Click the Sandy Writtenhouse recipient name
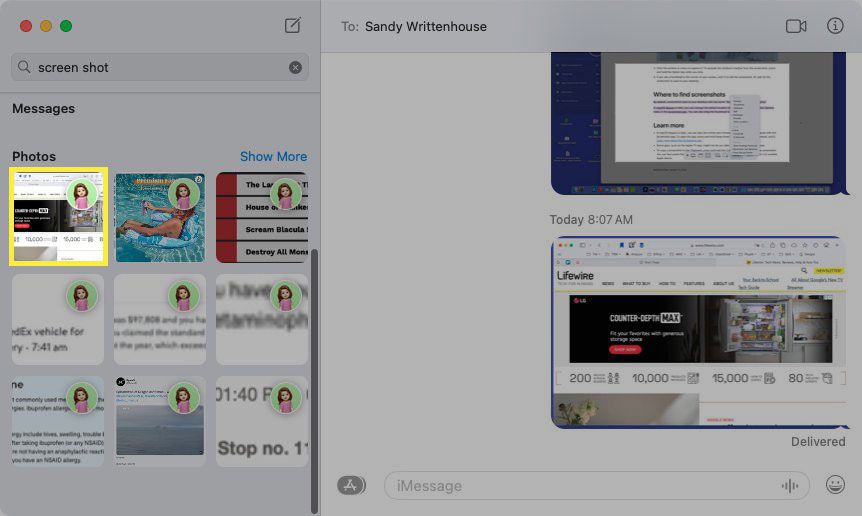This screenshot has width=862, height=516. (x=428, y=26)
